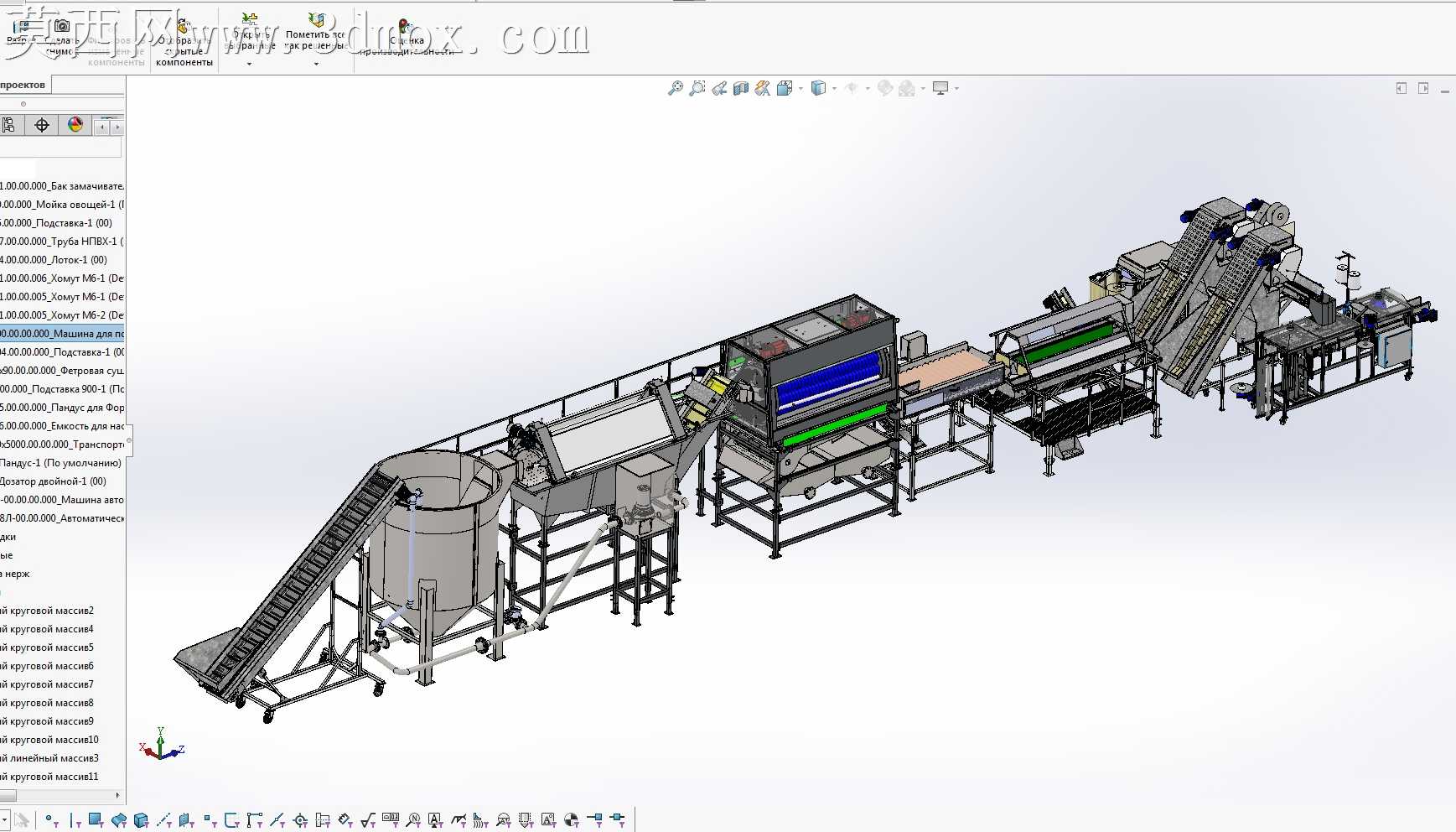The width and height of the screenshot is (1456, 832).
Task: Click Filter Datum Features icon
Action: (x=436, y=820)
